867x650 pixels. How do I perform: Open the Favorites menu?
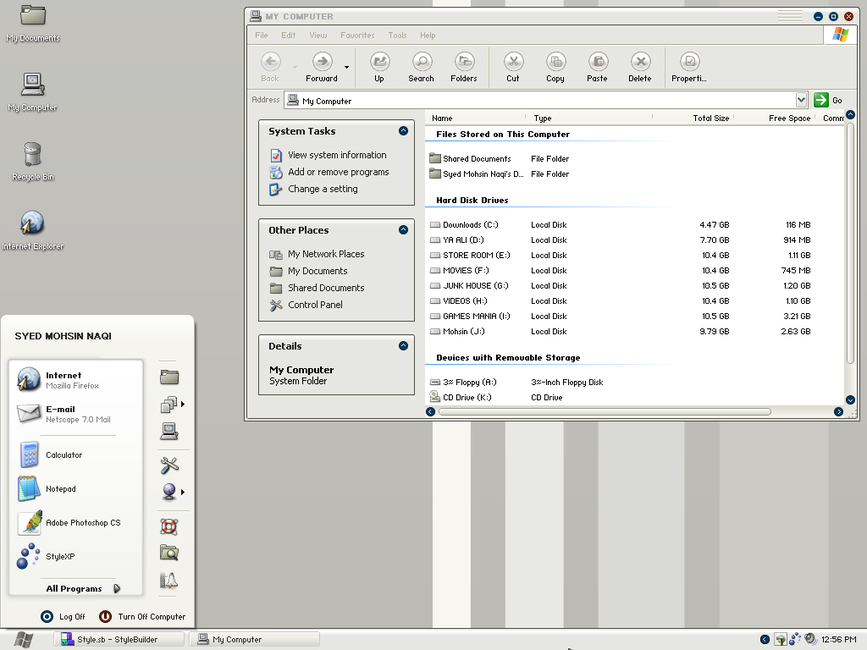[357, 35]
